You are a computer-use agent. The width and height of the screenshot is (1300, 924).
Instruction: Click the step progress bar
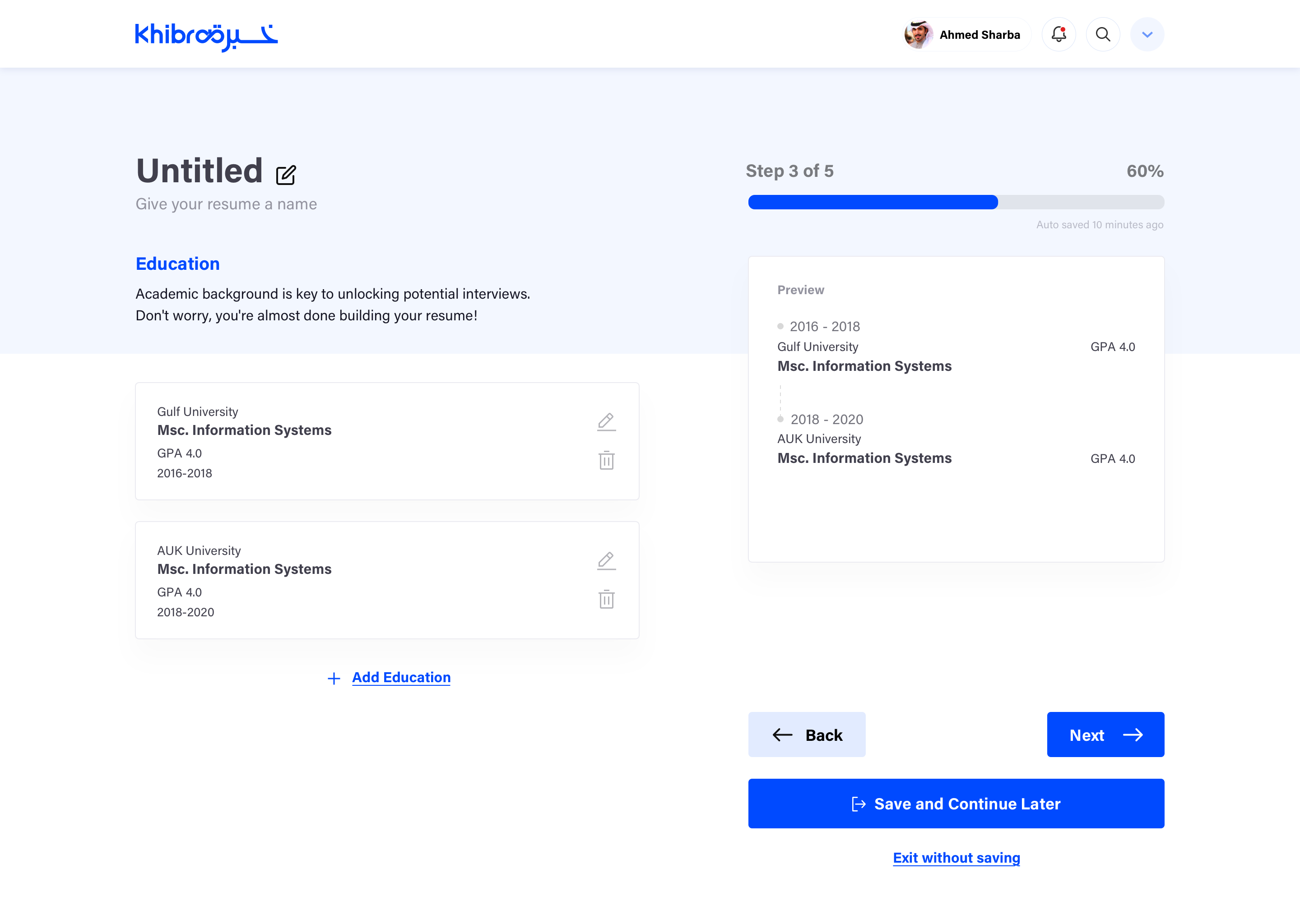956,202
